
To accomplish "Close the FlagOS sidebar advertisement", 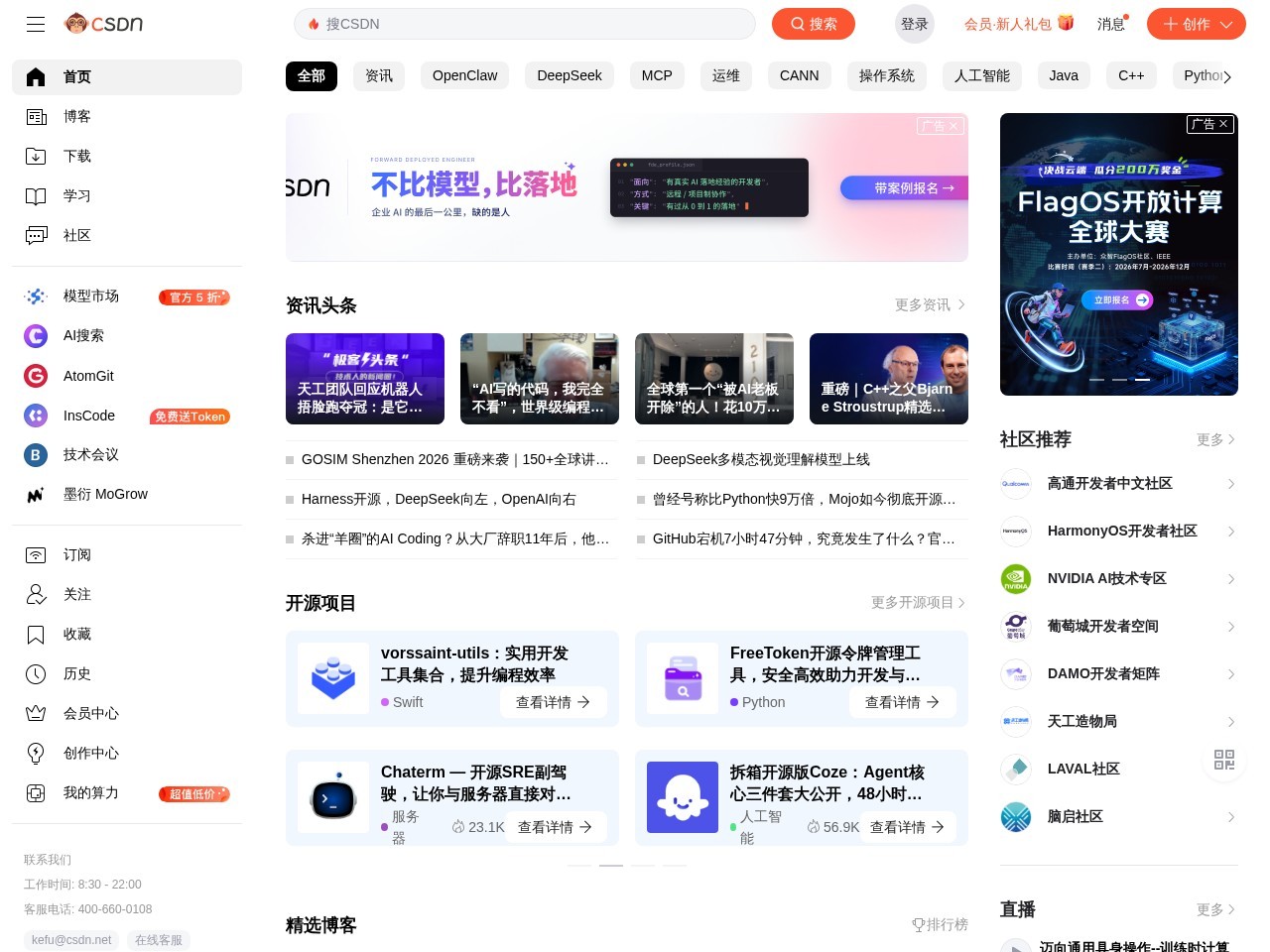I will tap(1223, 124).
